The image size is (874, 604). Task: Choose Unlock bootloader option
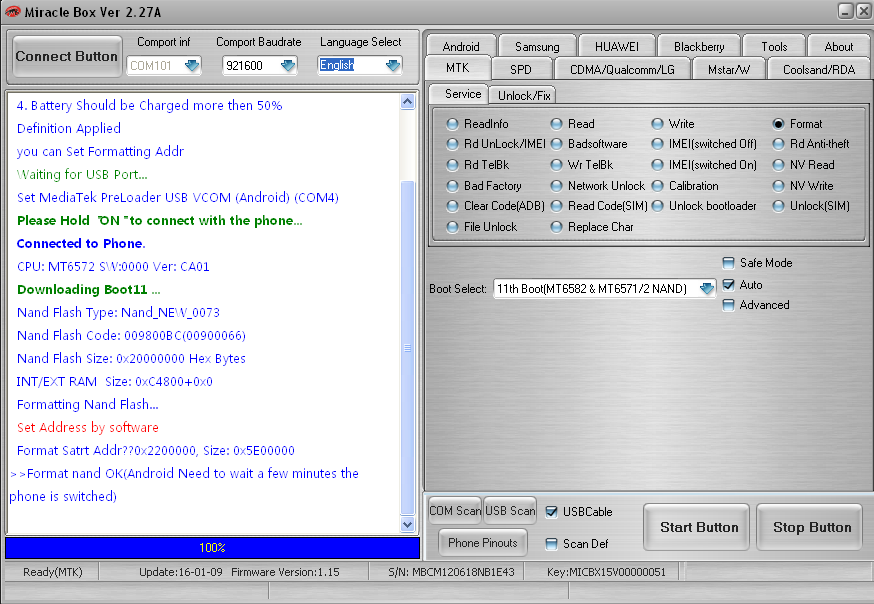tap(705, 206)
